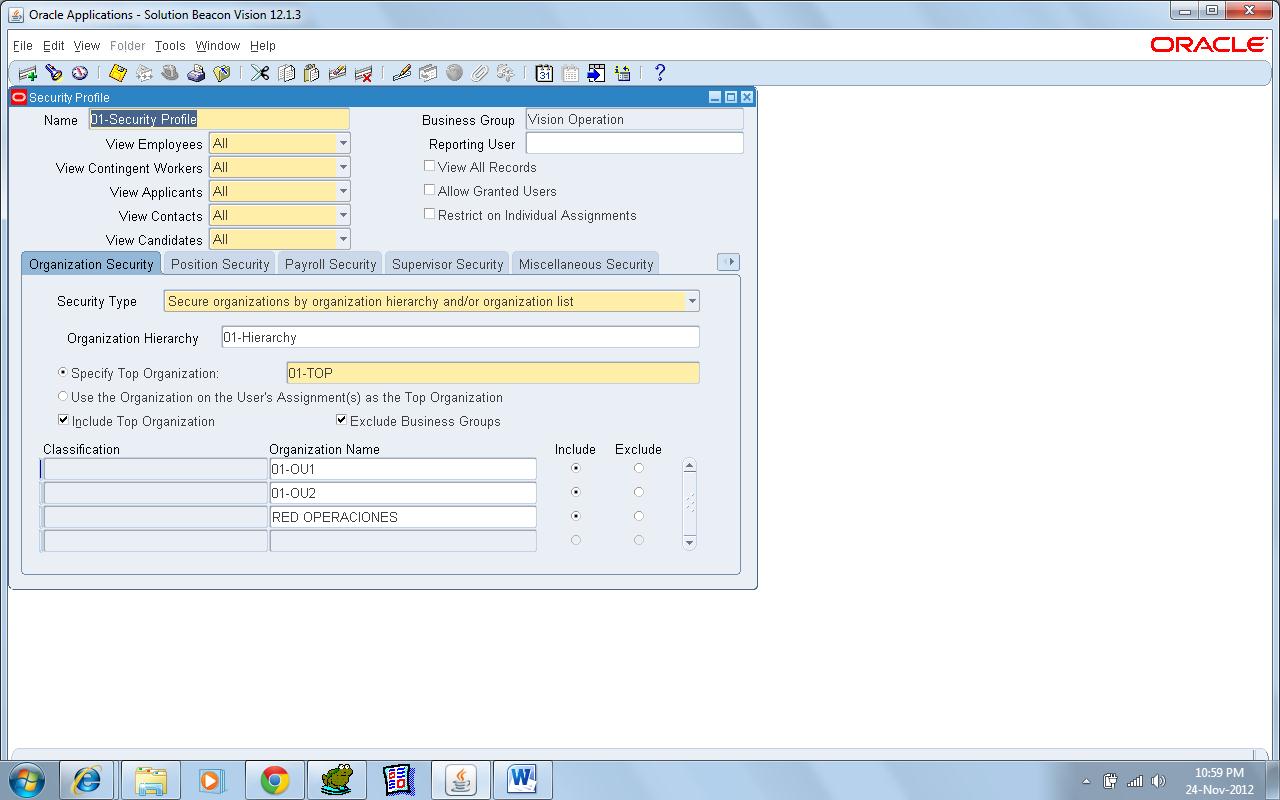This screenshot has height=800, width=1280.
Task: Save the security profile using the Save icon
Action: (x=117, y=73)
